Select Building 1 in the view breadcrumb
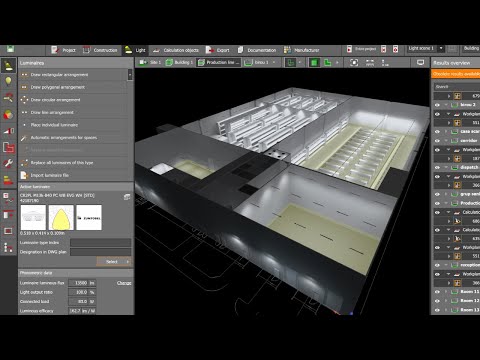The image size is (480, 360). click(x=179, y=62)
